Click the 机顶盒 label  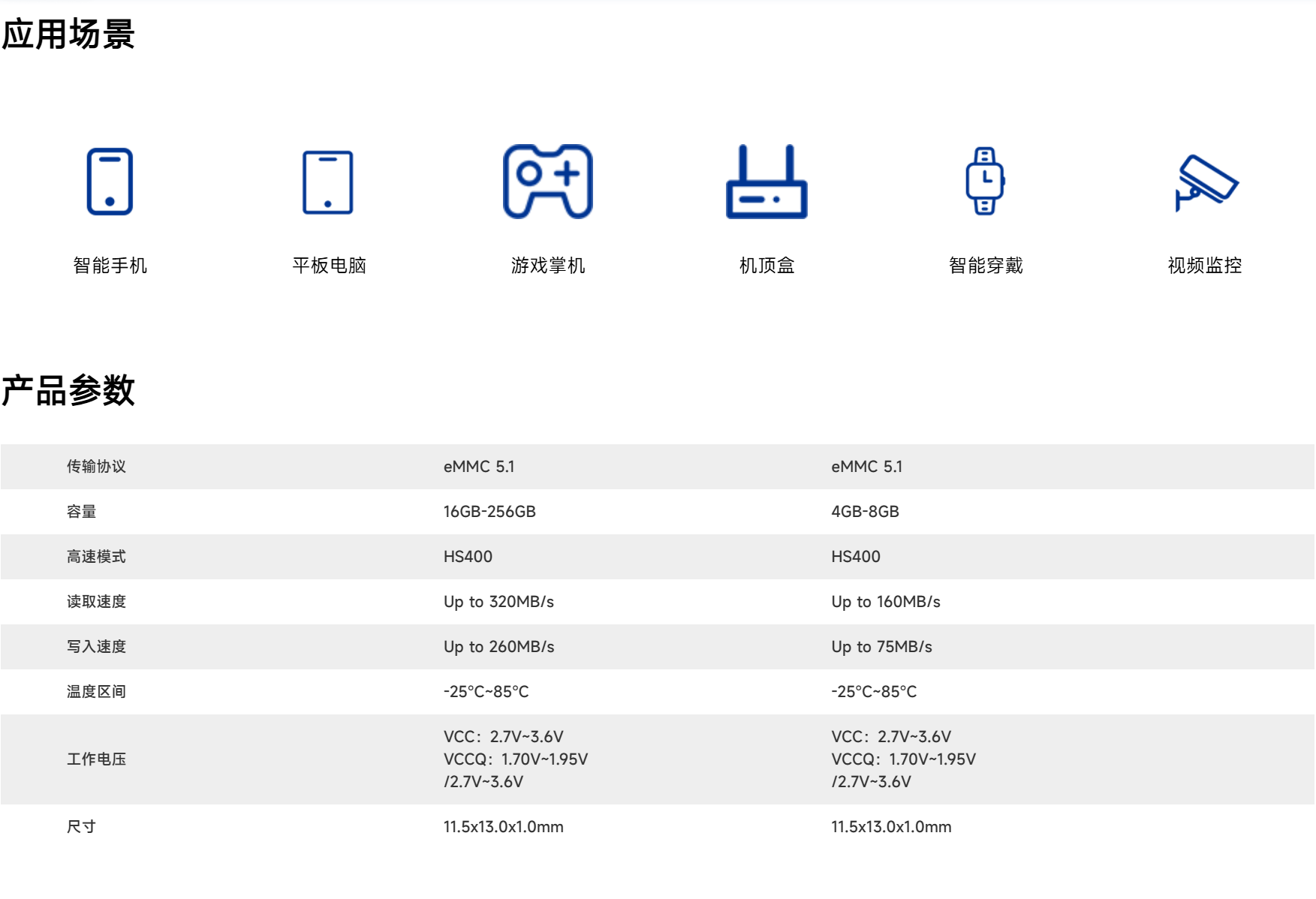(x=766, y=266)
